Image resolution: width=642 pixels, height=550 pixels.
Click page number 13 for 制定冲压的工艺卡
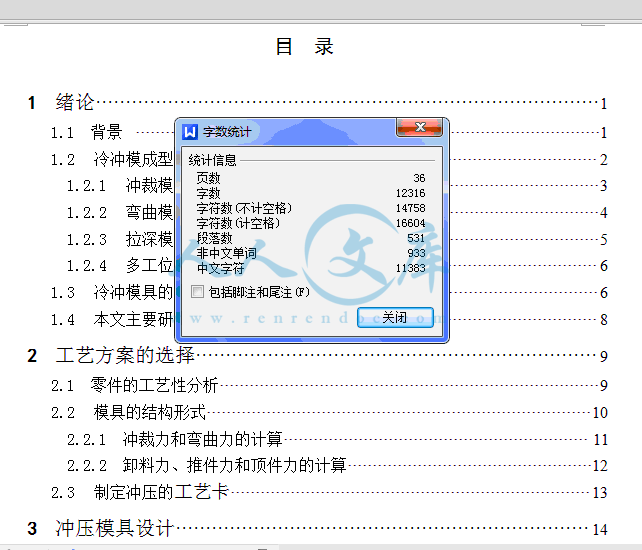(x=600, y=493)
